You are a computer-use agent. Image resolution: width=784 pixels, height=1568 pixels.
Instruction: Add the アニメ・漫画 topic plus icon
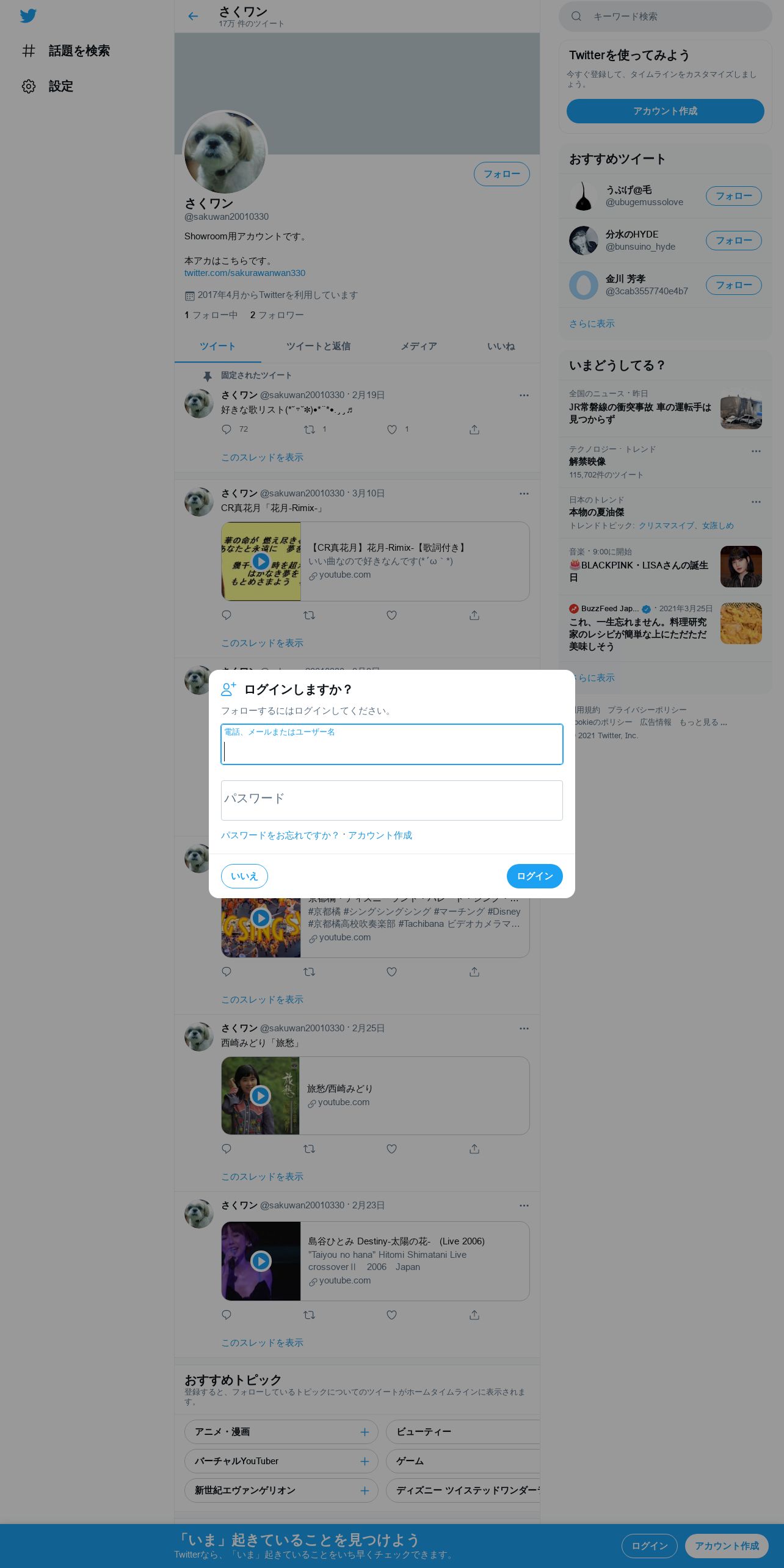365,1432
